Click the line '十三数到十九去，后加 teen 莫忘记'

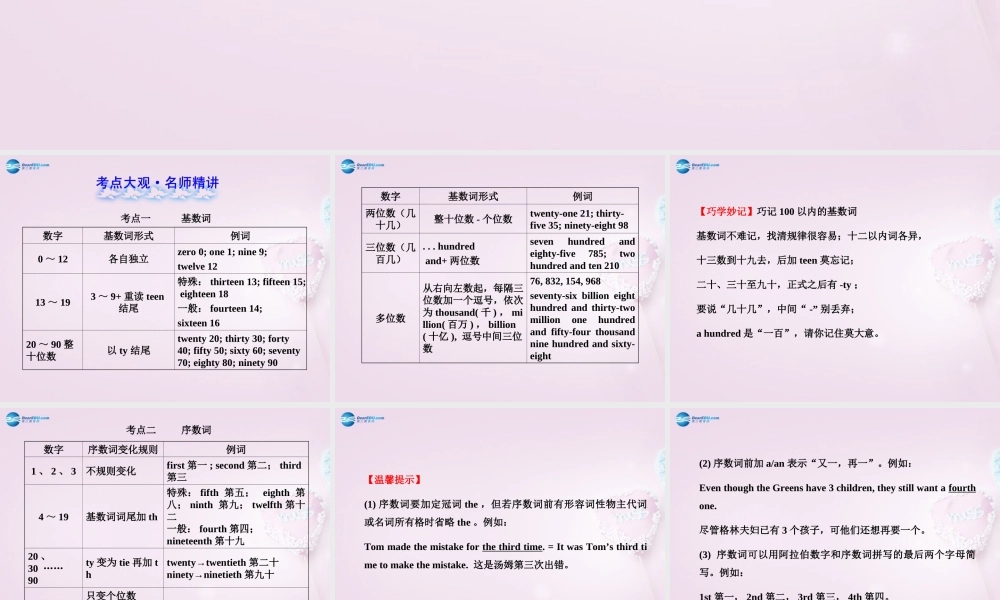775,260
